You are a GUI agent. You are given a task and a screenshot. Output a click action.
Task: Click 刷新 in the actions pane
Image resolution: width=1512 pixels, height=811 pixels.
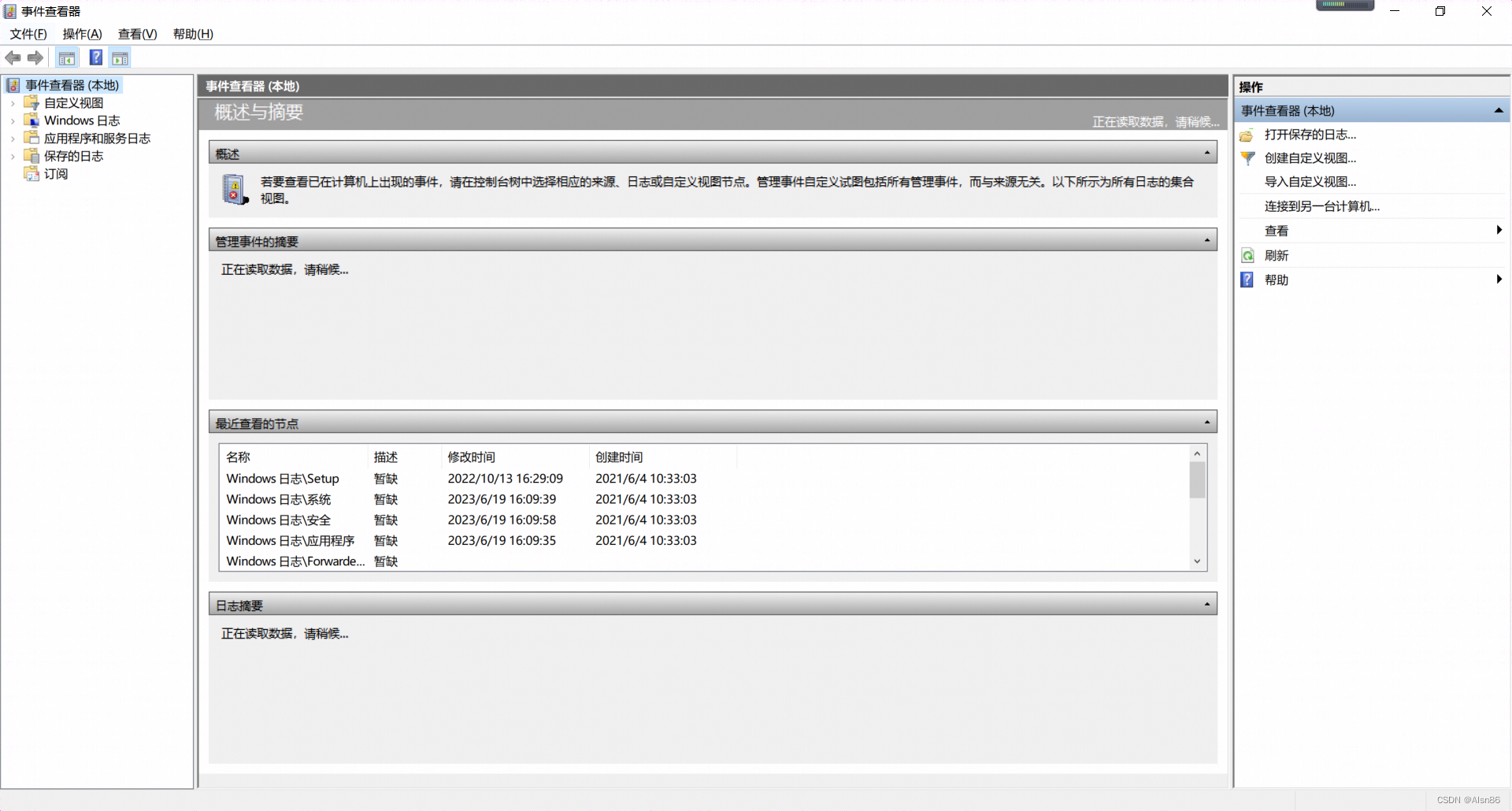click(x=1277, y=255)
